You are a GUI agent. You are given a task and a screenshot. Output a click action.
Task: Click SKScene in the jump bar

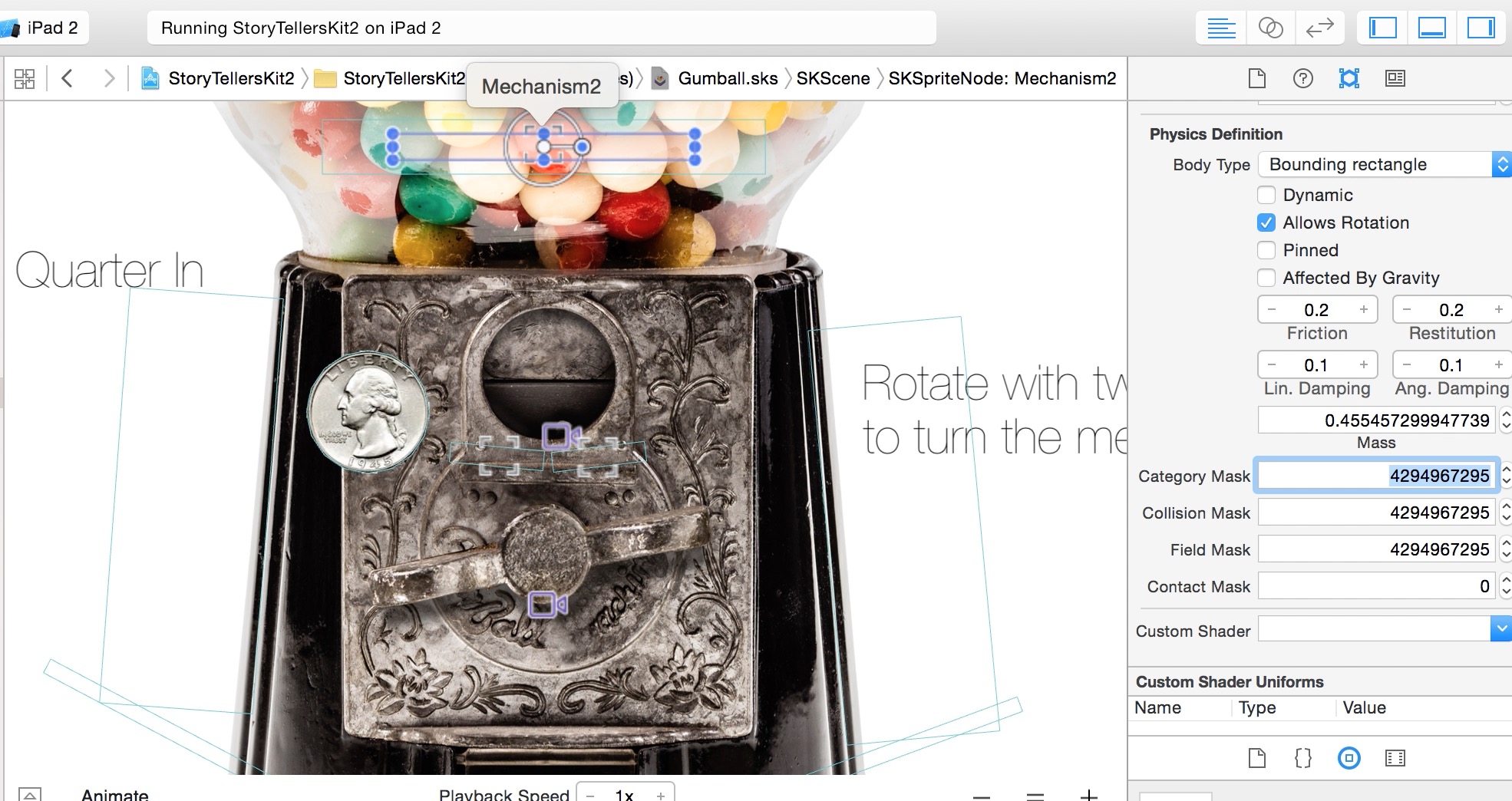[x=833, y=78]
